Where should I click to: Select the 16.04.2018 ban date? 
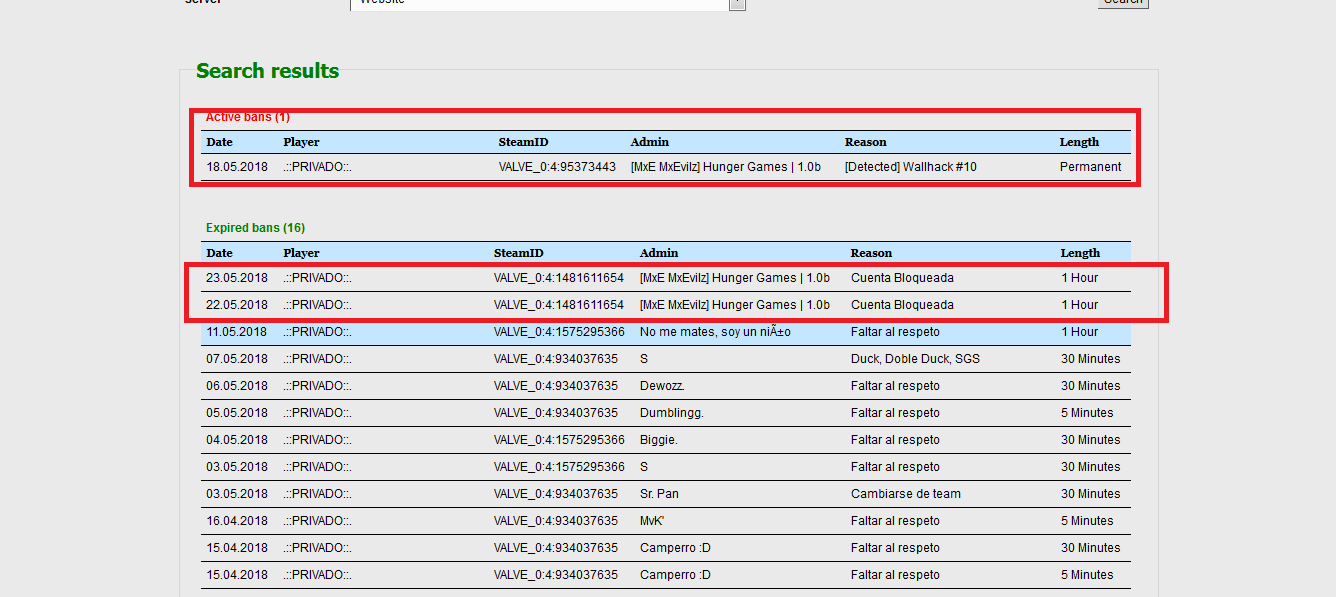237,521
